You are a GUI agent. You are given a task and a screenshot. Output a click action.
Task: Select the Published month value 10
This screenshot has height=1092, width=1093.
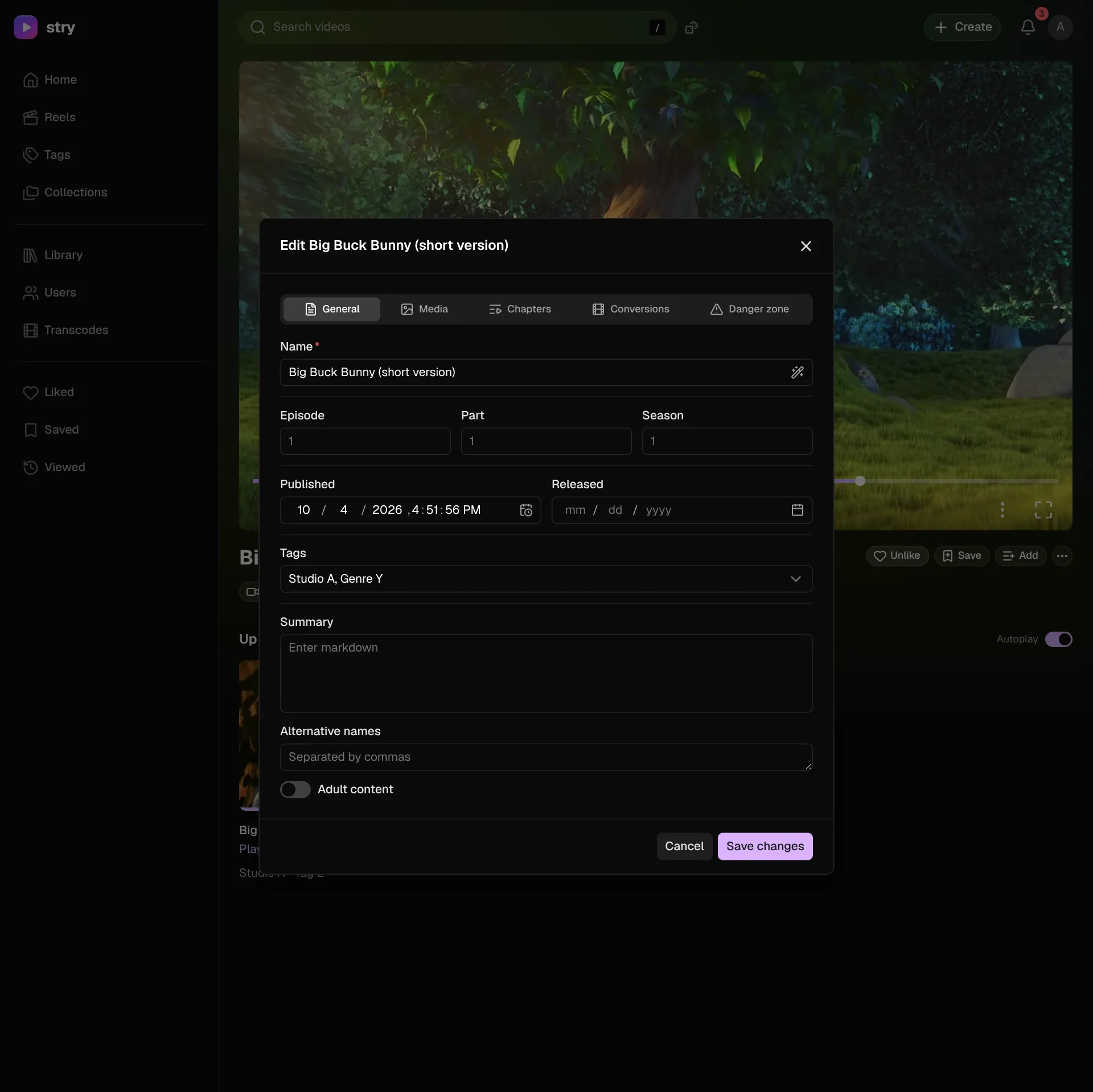click(303, 510)
